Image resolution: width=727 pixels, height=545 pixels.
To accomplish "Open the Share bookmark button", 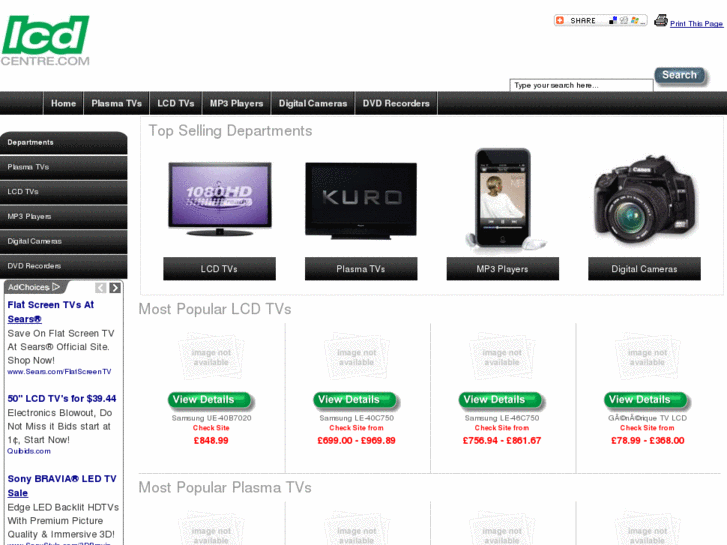I will click(600, 20).
